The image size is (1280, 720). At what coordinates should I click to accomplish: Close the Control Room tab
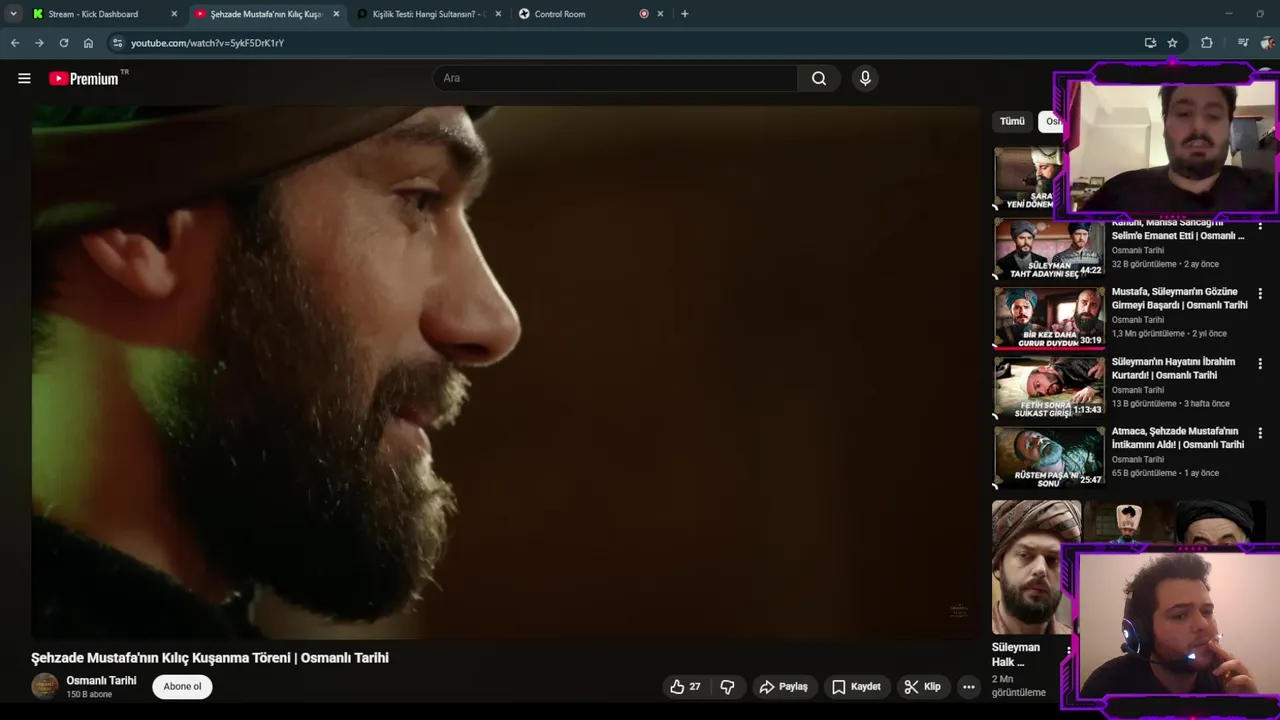(660, 14)
